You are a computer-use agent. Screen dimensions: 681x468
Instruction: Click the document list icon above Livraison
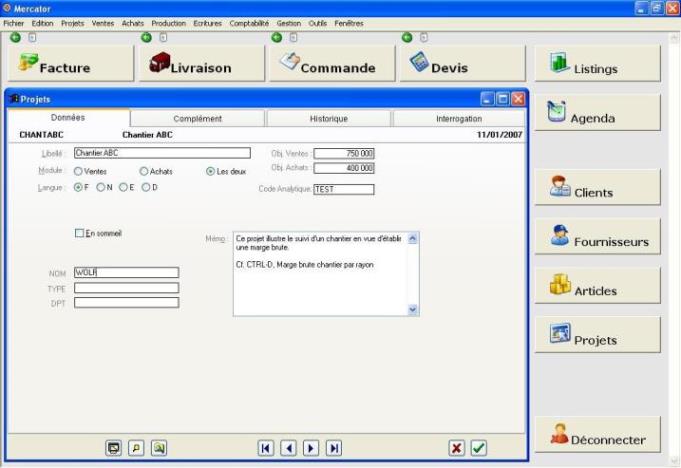tap(163, 38)
